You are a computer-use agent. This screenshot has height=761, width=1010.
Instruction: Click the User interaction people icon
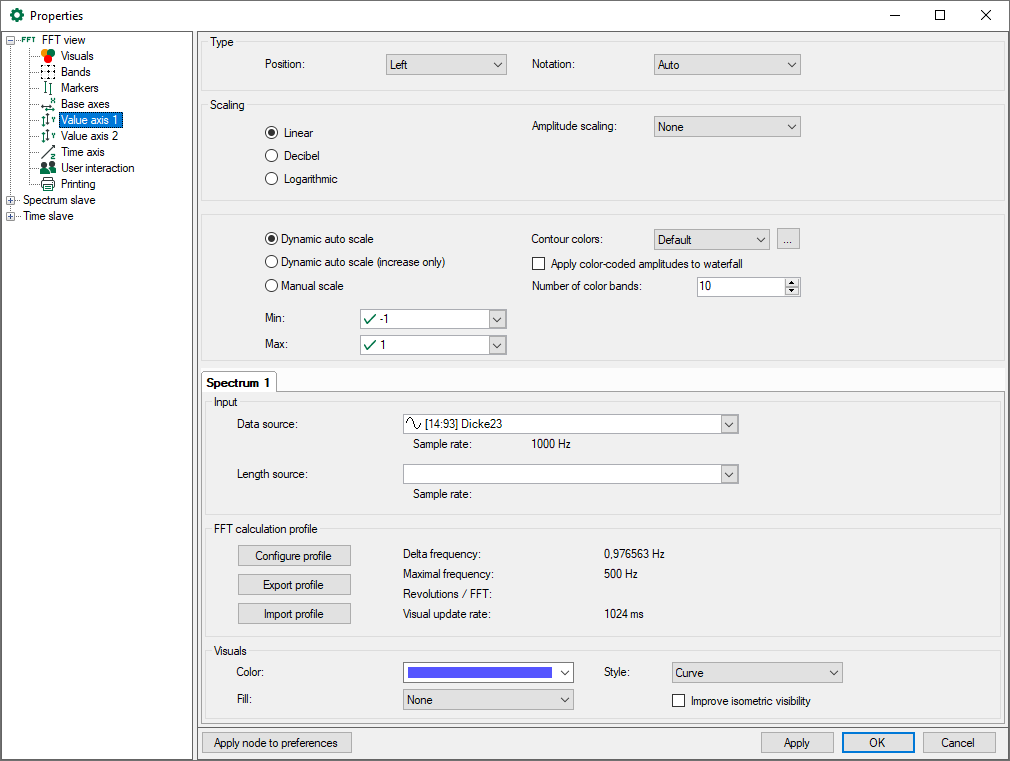[x=48, y=168]
